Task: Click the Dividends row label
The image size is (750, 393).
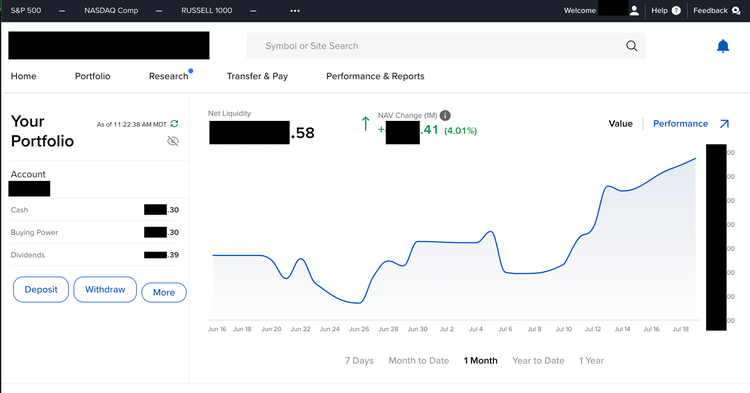Action: (x=28, y=255)
